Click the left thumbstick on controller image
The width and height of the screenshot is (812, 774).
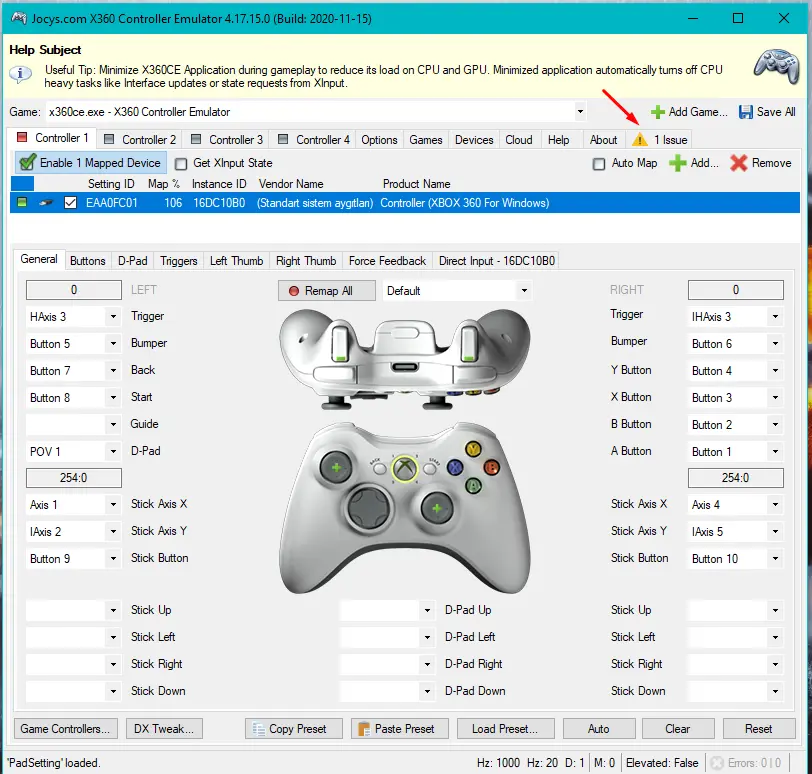pyautogui.click(x=336, y=468)
